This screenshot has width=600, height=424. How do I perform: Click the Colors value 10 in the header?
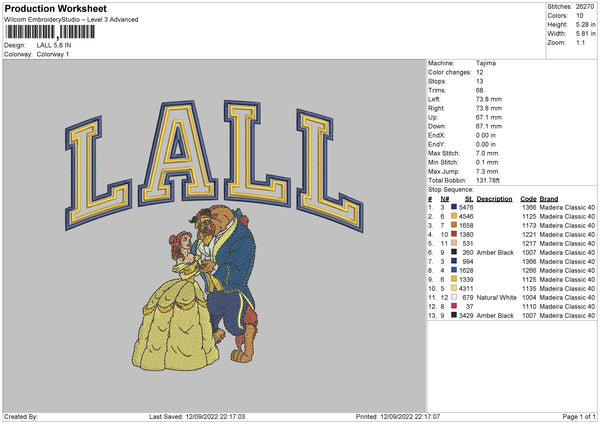[579, 16]
